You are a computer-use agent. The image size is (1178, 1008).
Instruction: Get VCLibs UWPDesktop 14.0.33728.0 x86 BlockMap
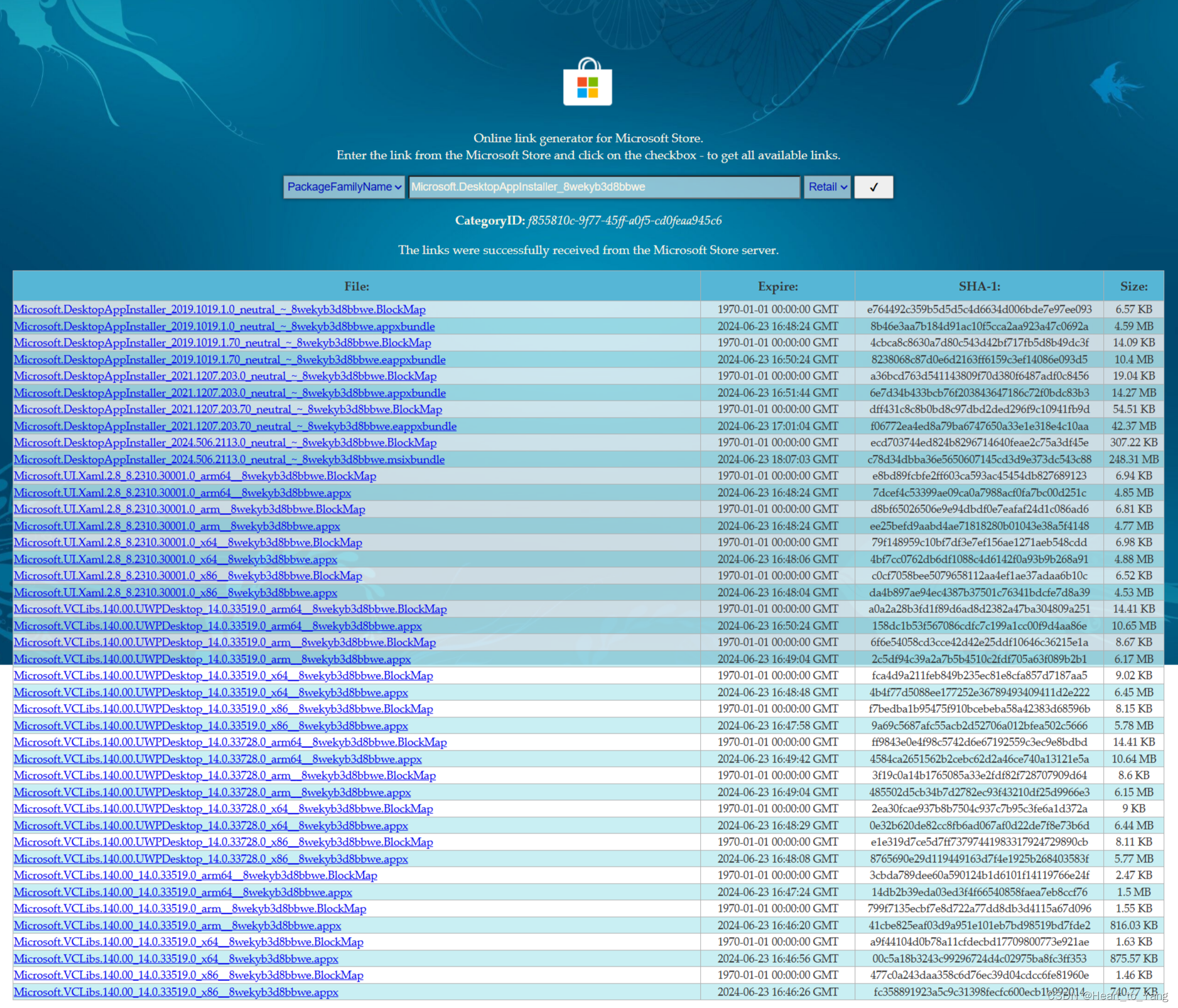(224, 842)
